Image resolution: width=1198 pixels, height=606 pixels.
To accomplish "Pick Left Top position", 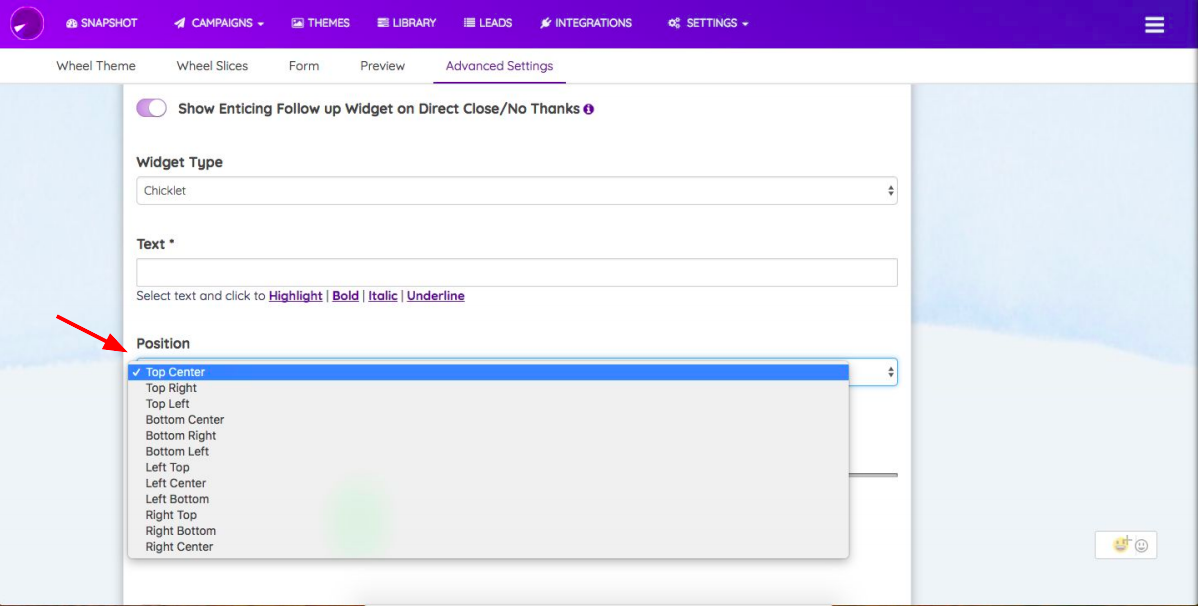I will (489, 467).
